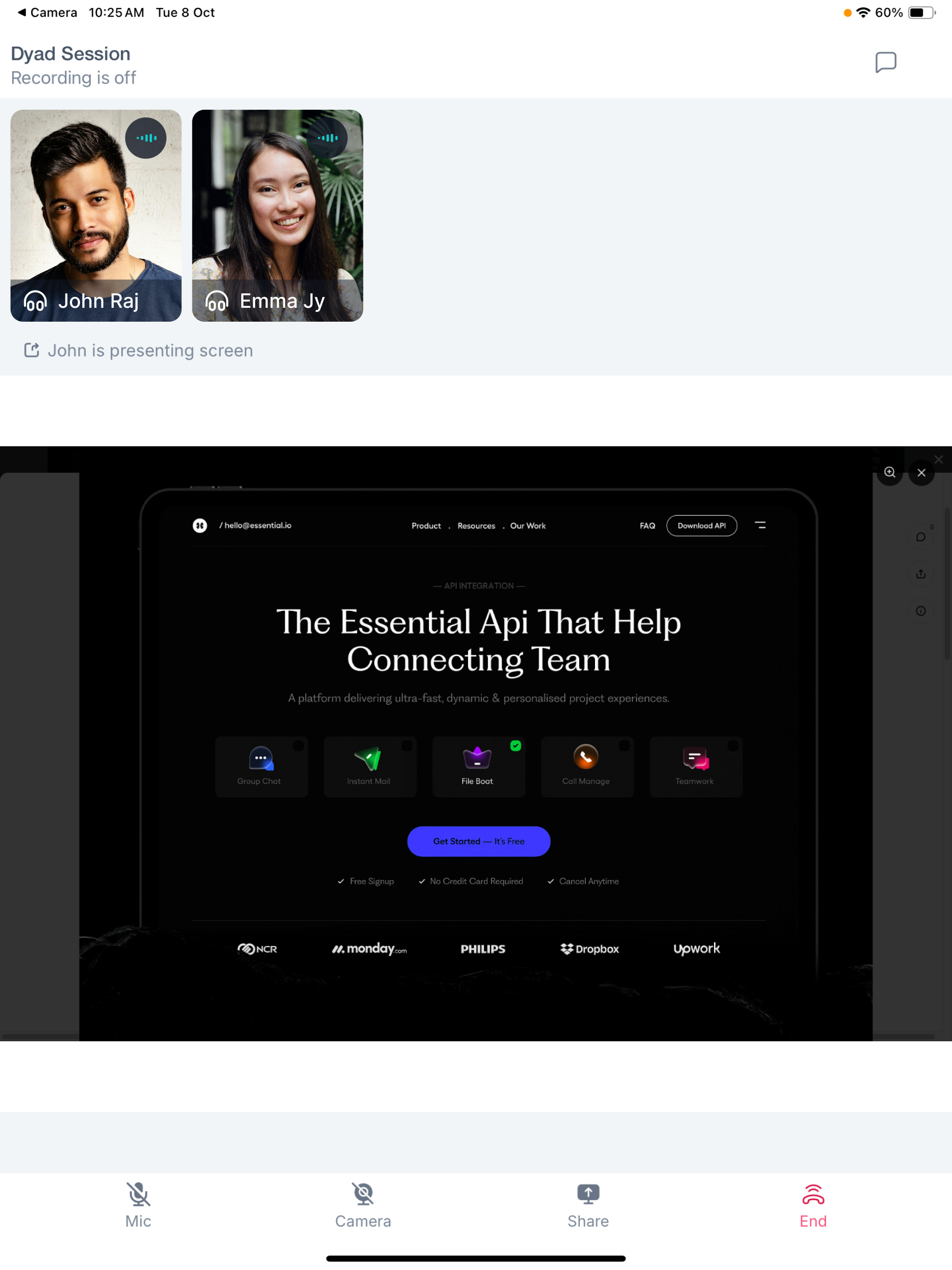952x1270 pixels.
Task: Click the Dropbox logo
Action: [x=590, y=949]
